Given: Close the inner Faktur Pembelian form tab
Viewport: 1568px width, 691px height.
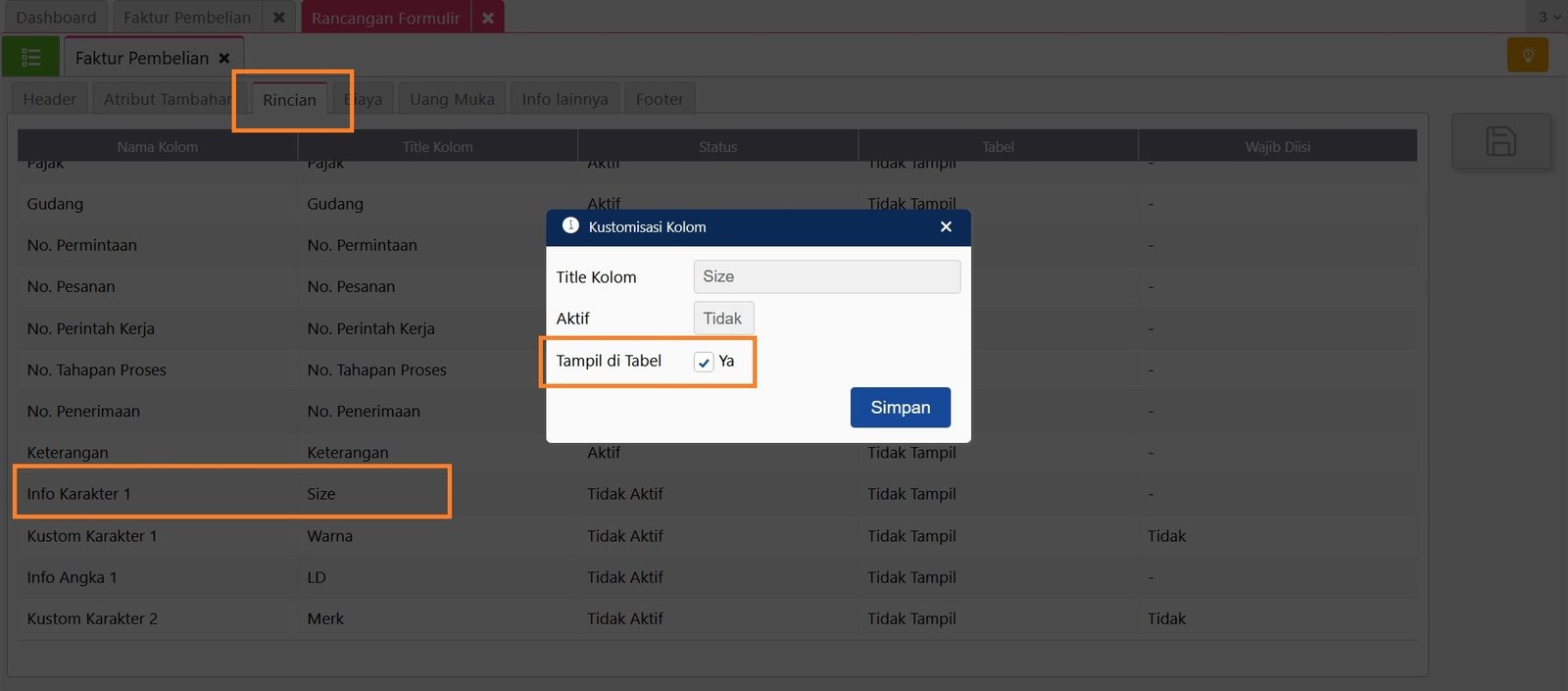Looking at the screenshot, I should click(224, 58).
